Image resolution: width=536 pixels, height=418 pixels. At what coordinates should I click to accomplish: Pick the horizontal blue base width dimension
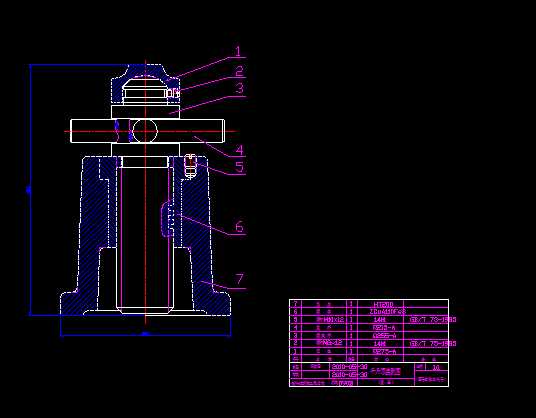(x=146, y=335)
